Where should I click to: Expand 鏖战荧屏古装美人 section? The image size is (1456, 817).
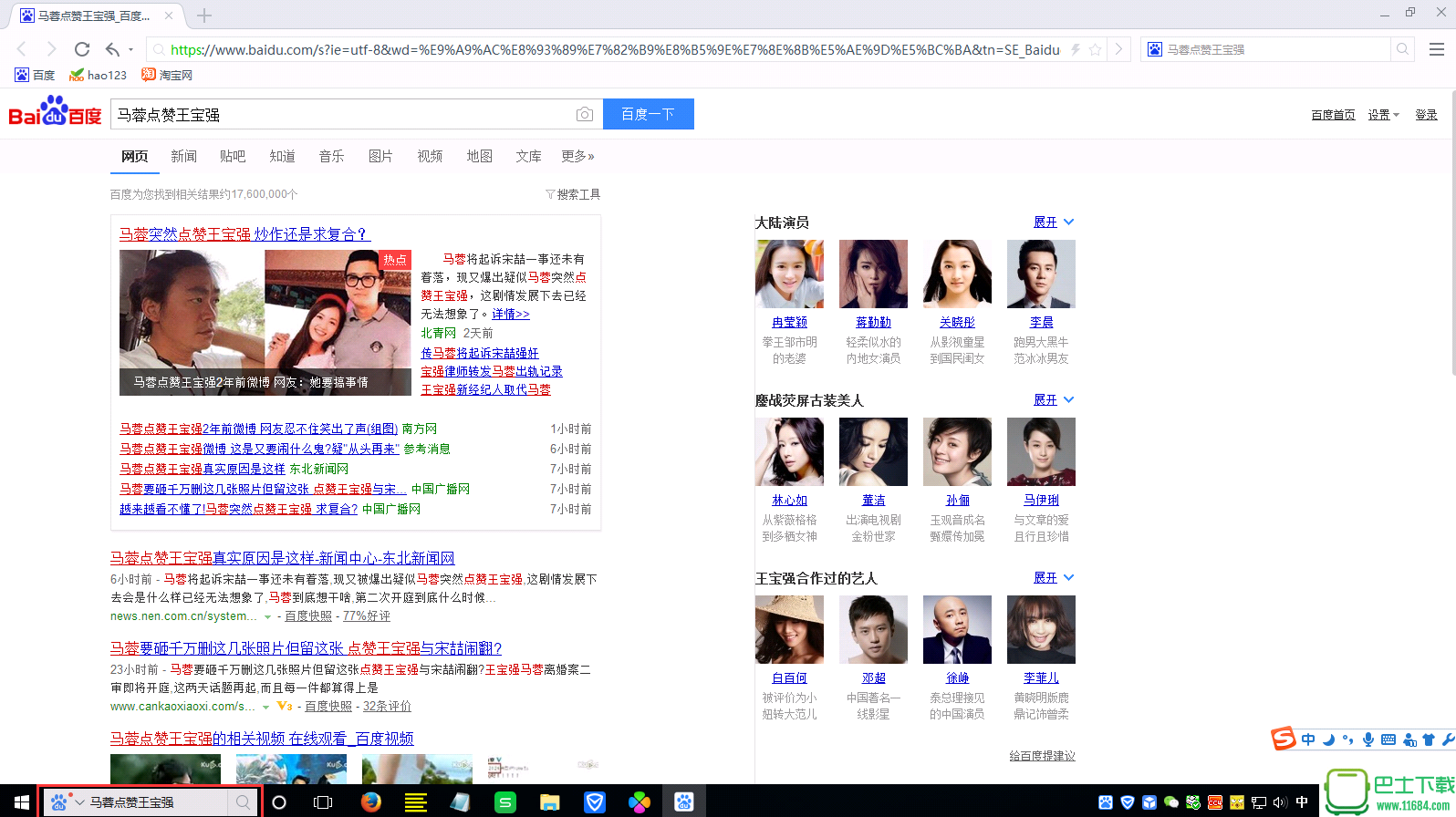pos(1054,400)
